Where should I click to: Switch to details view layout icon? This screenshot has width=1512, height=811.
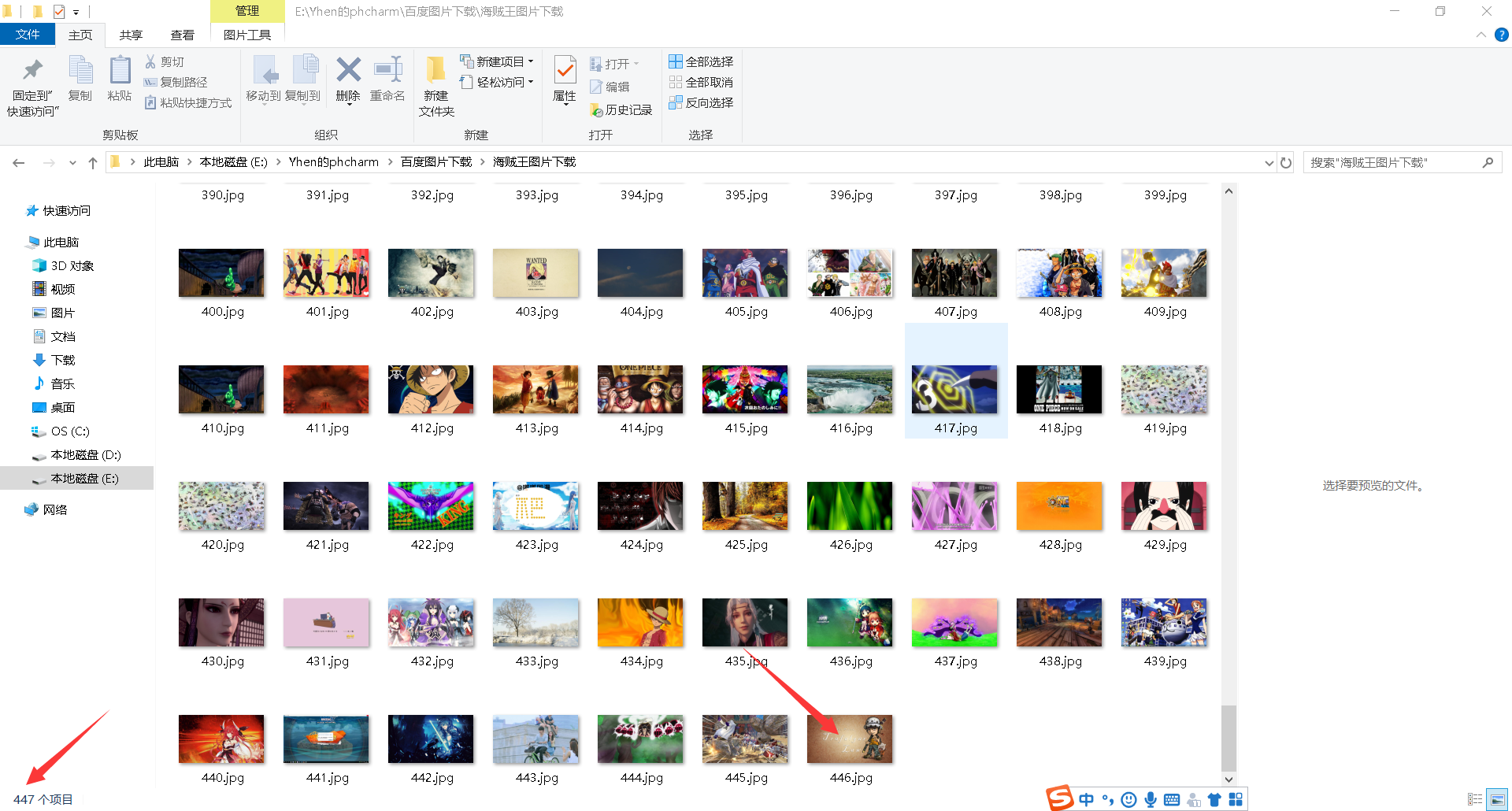click(x=1475, y=799)
